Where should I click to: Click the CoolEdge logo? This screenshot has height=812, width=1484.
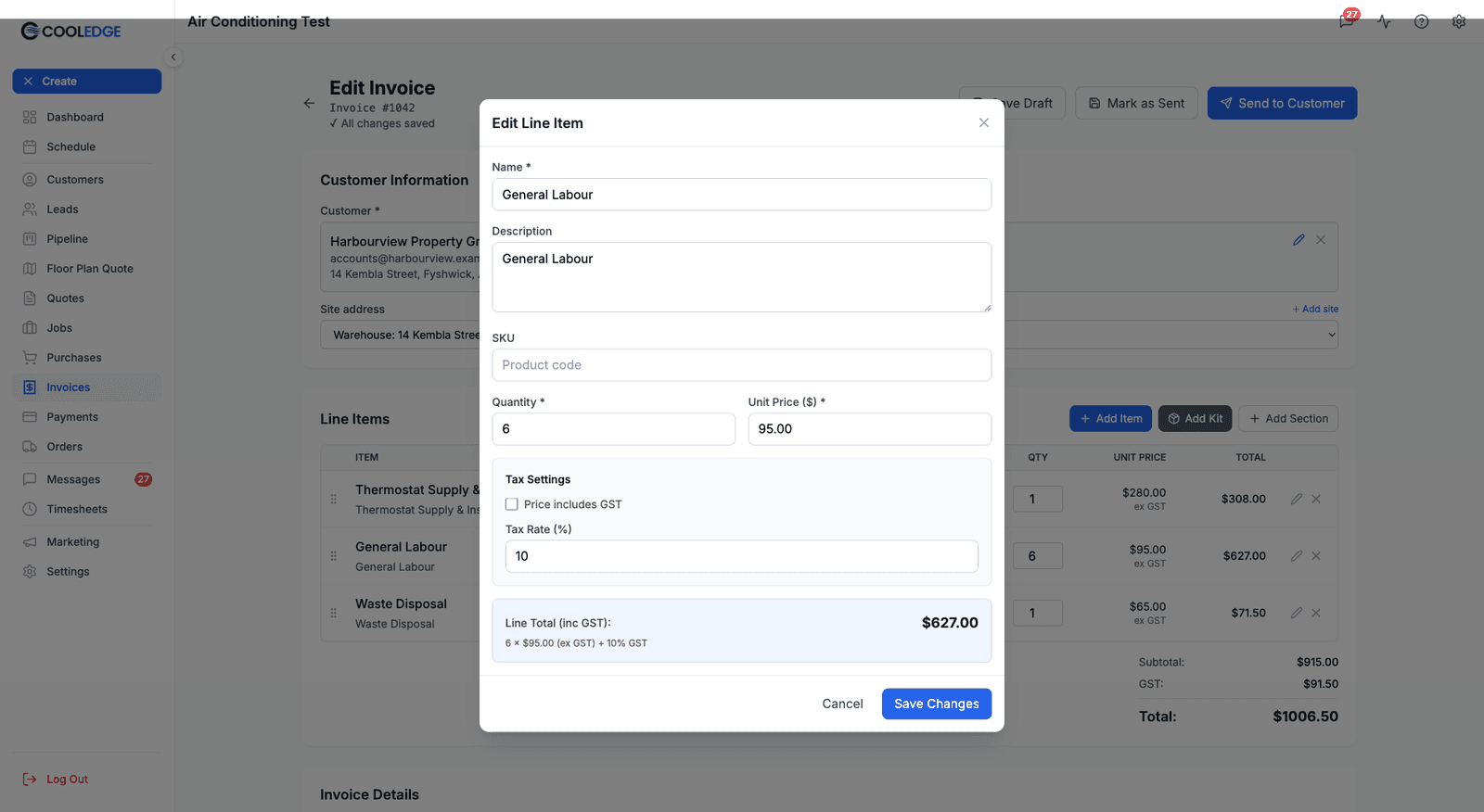coord(71,32)
